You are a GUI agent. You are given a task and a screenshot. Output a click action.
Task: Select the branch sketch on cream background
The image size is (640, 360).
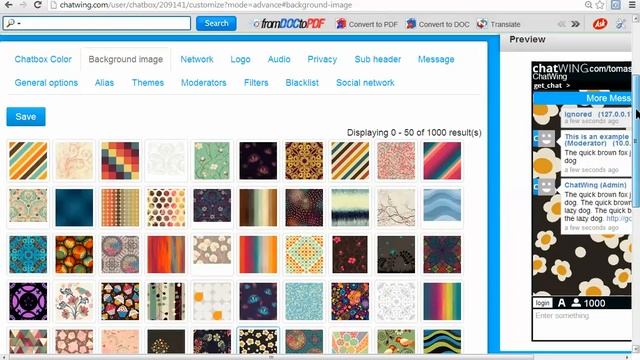click(x=396, y=207)
